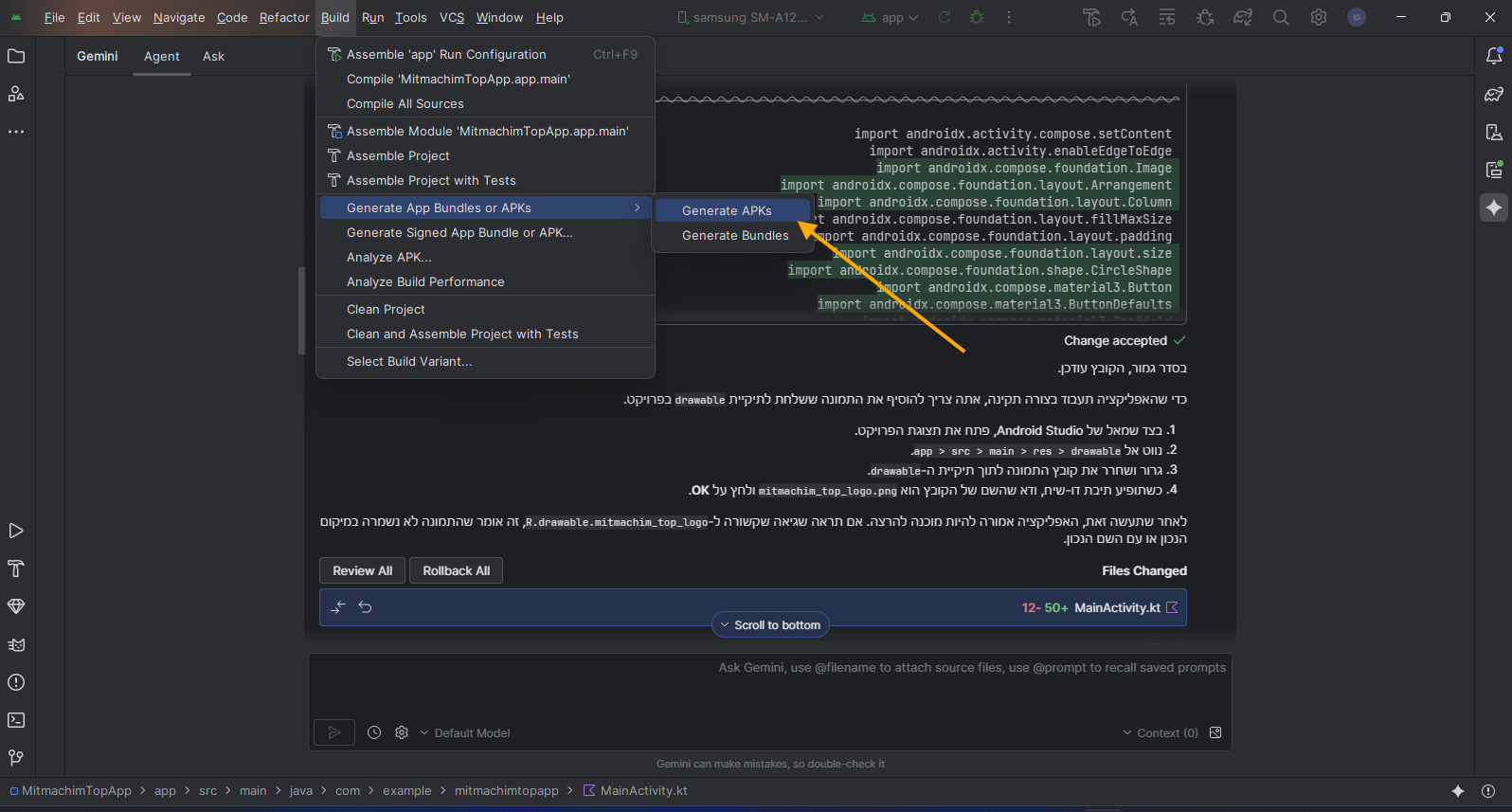The height and width of the screenshot is (812, 1512).
Task: Open the Git version control tool window
Action: click(16, 758)
